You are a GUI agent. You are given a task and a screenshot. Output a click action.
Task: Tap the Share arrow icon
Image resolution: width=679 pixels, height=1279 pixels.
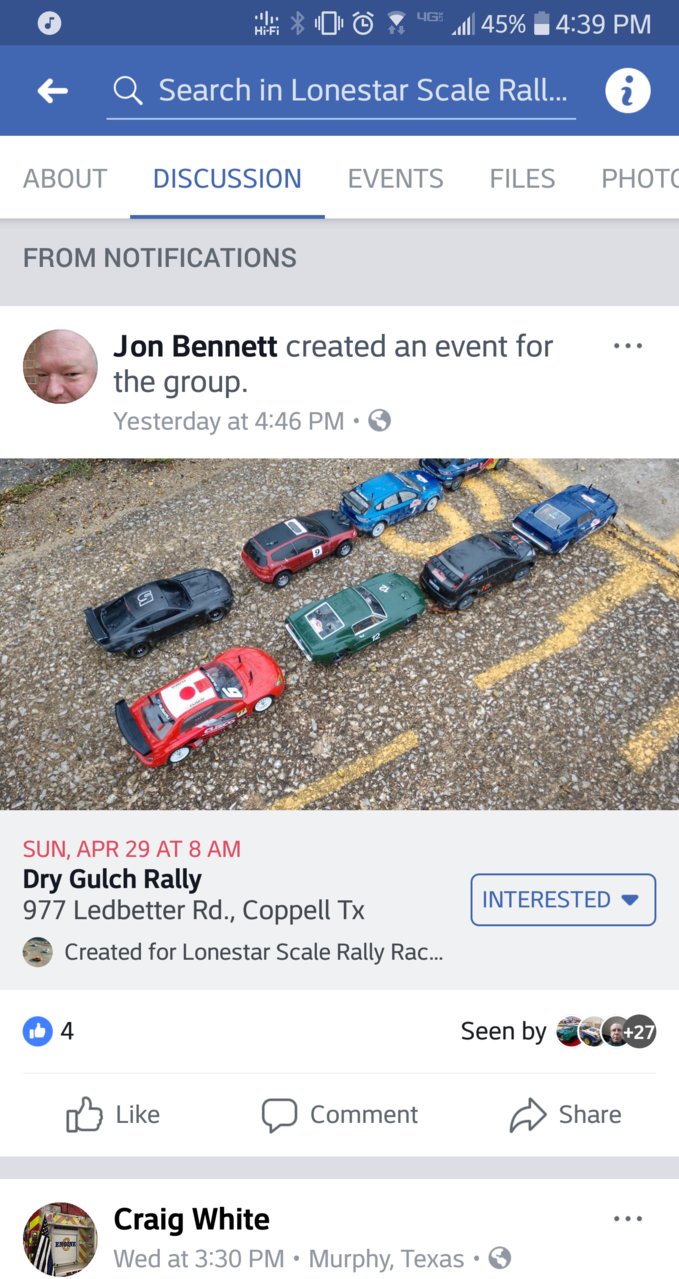point(528,1115)
